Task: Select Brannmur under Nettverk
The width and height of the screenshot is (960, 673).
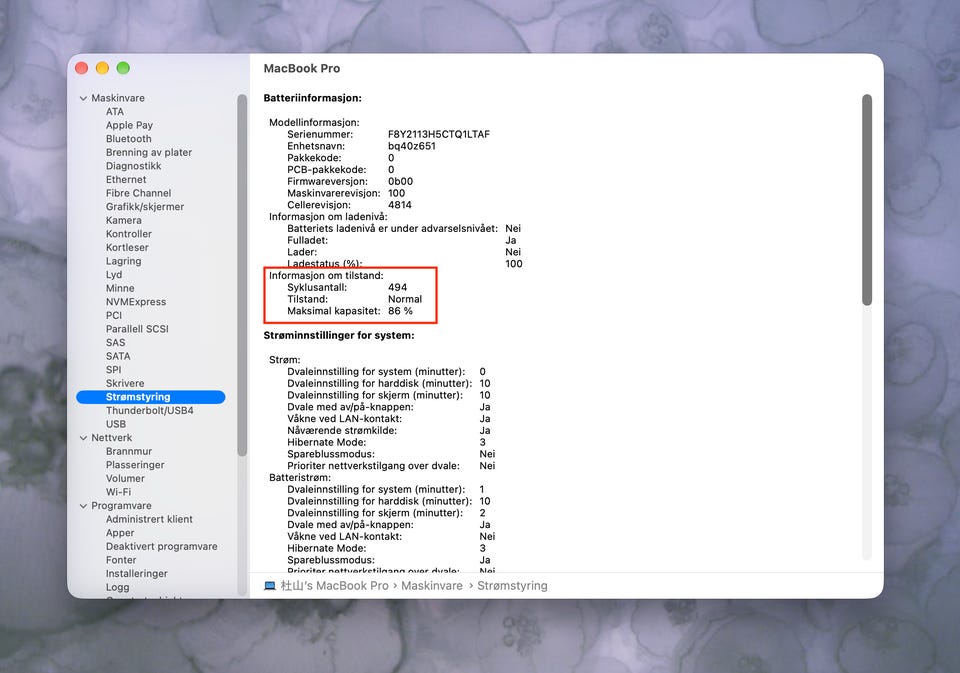Action: pyautogui.click(x=129, y=451)
